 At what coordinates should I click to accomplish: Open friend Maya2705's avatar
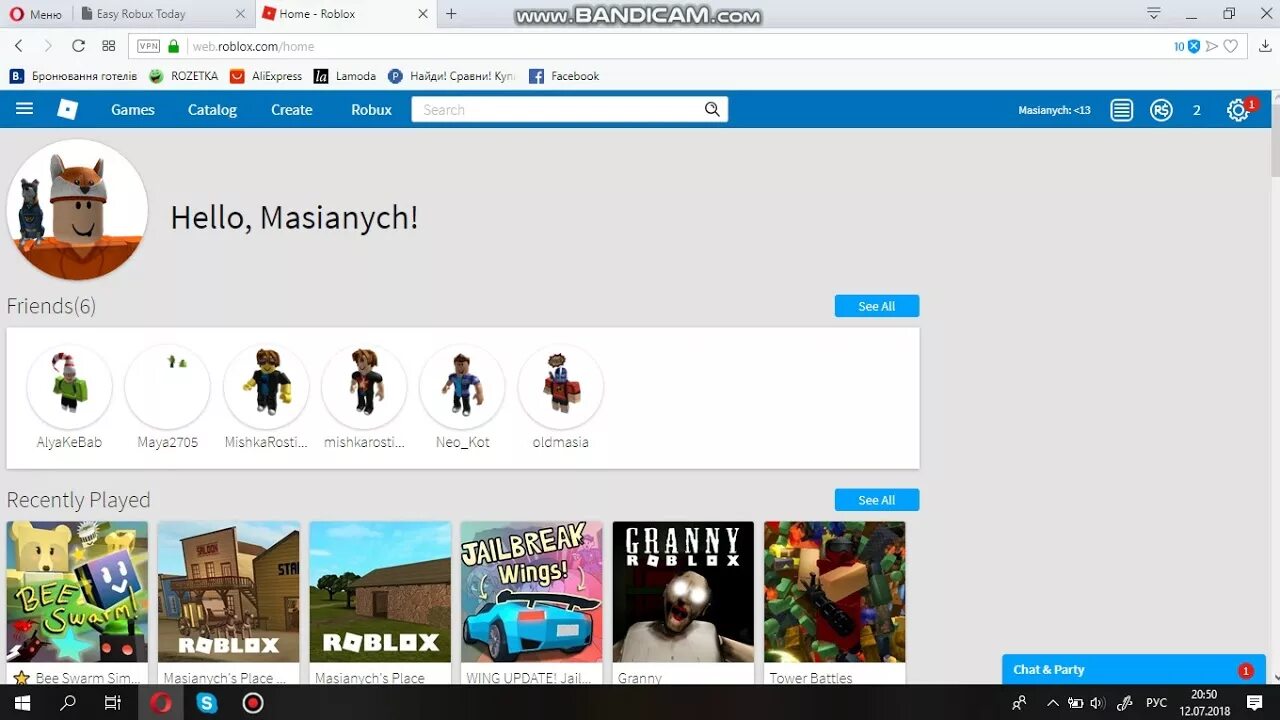click(x=167, y=387)
